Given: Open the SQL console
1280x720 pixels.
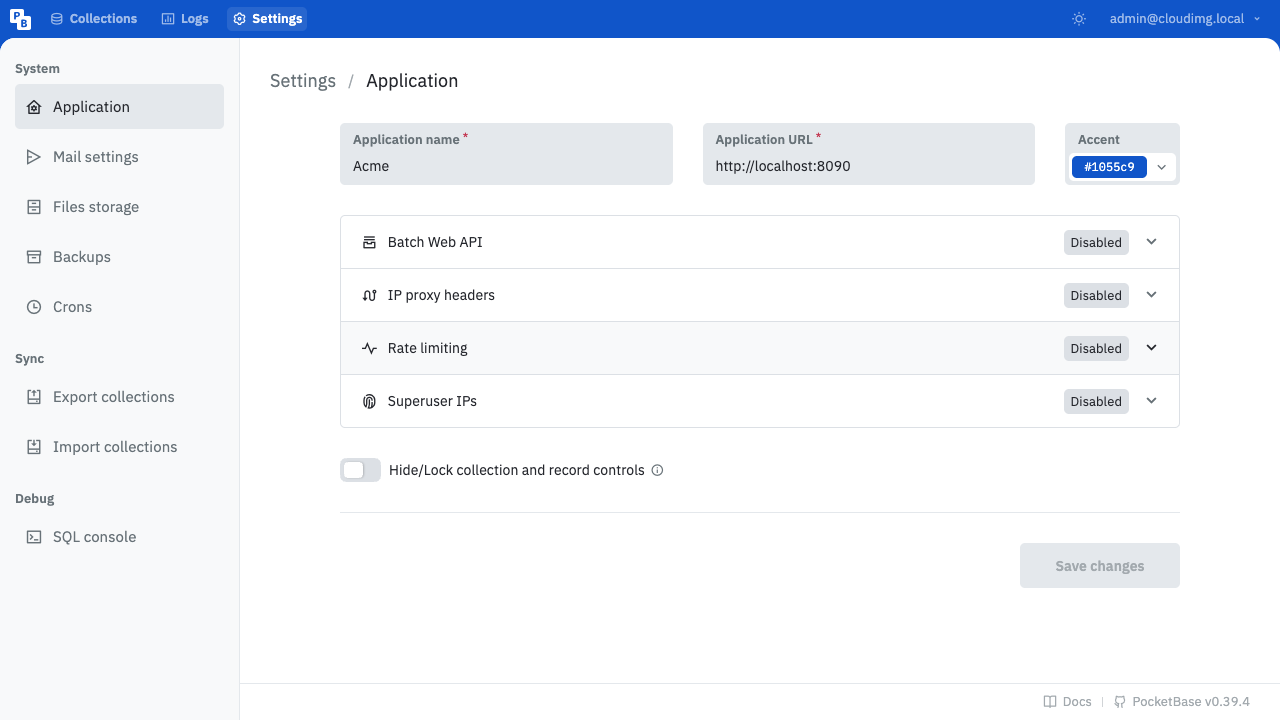Looking at the screenshot, I should click(119, 537).
